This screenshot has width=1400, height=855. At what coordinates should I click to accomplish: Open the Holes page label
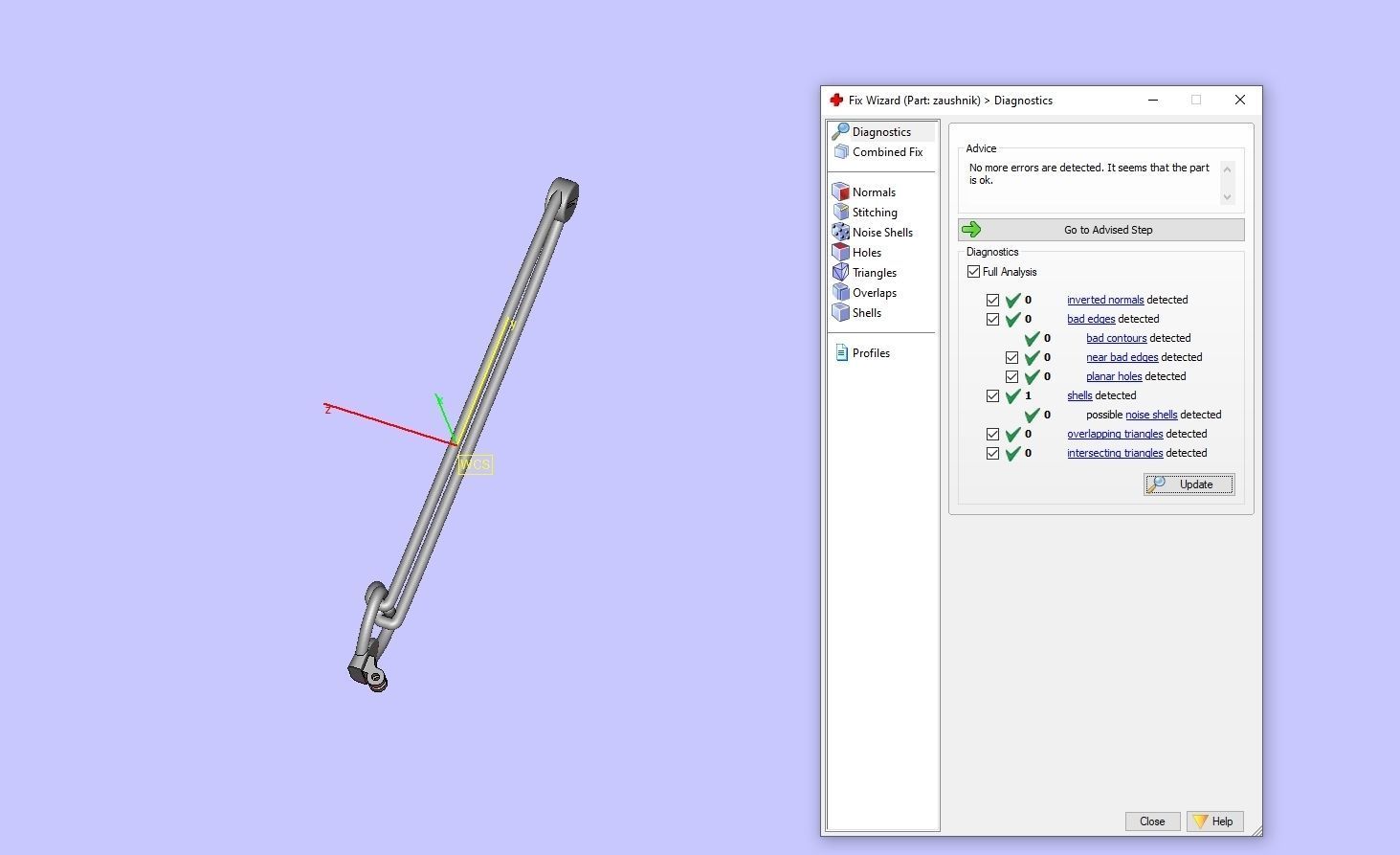pyautogui.click(x=867, y=253)
